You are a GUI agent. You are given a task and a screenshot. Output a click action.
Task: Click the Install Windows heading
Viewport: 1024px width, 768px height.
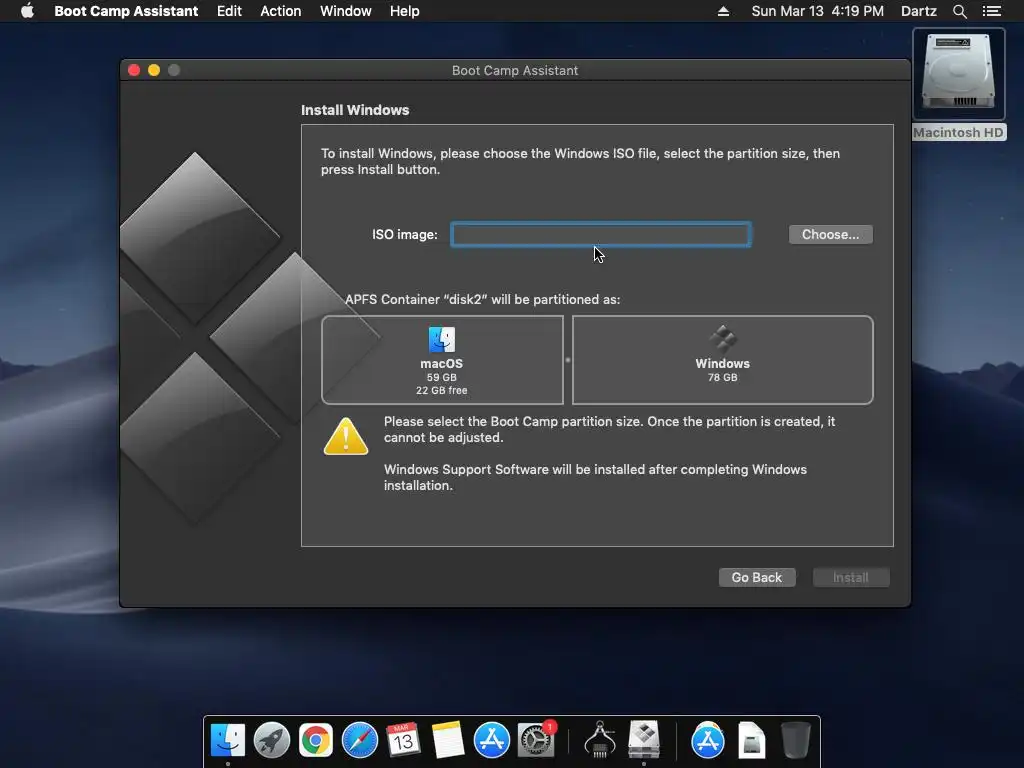[x=355, y=110]
